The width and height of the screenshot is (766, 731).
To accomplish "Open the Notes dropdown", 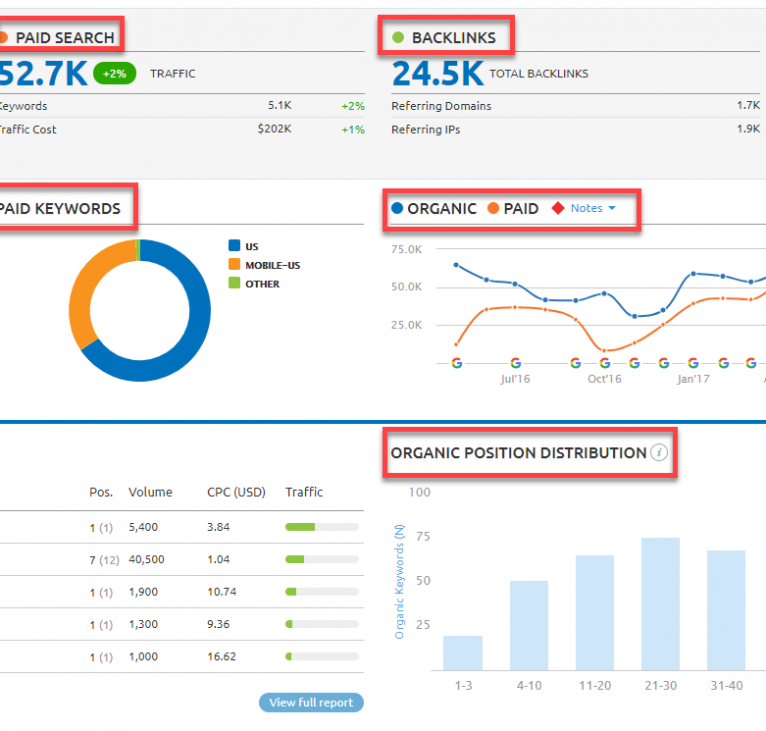I will pyautogui.click(x=593, y=209).
